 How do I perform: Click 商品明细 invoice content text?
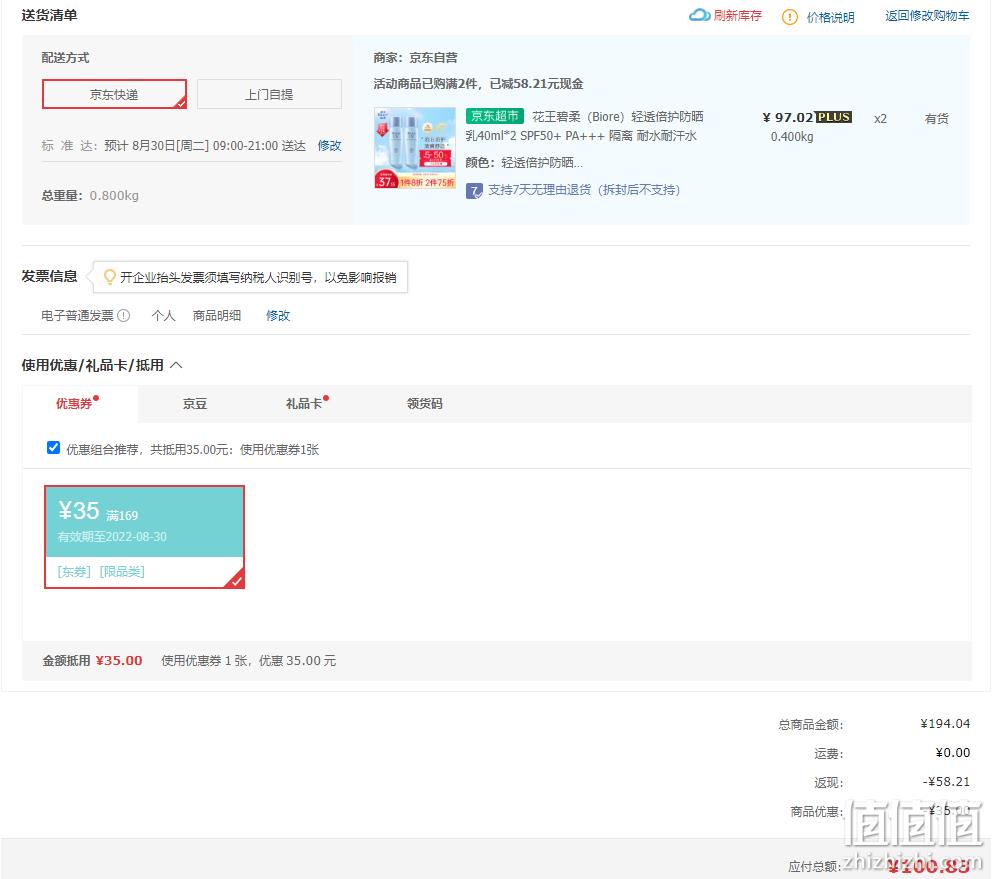[x=217, y=315]
